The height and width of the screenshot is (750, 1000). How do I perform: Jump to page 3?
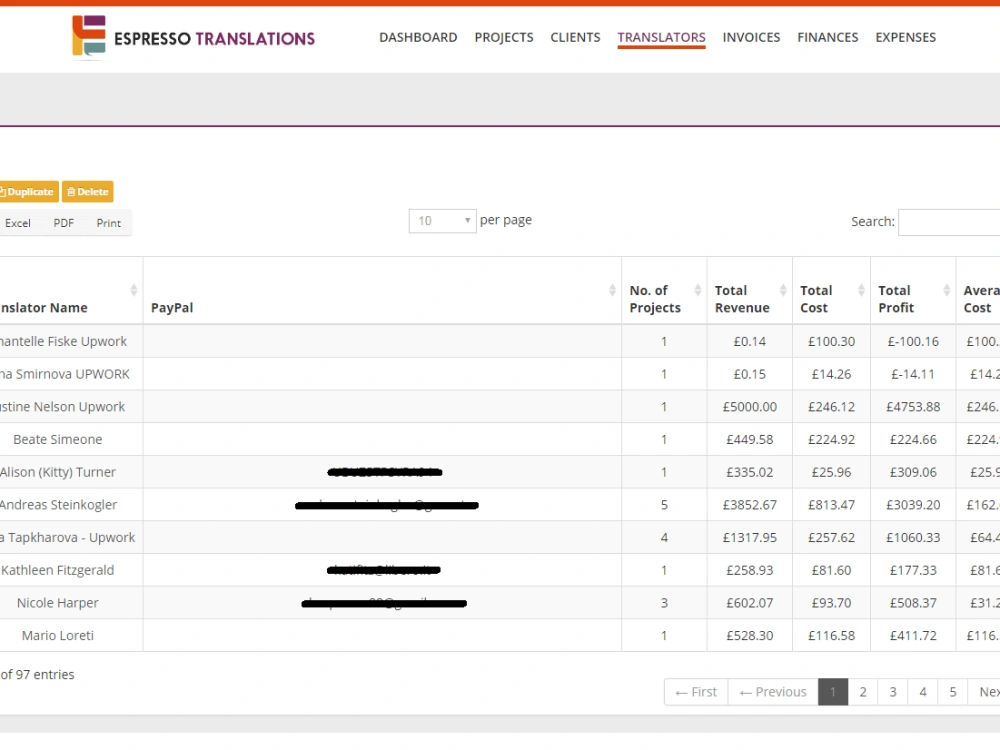(x=893, y=692)
